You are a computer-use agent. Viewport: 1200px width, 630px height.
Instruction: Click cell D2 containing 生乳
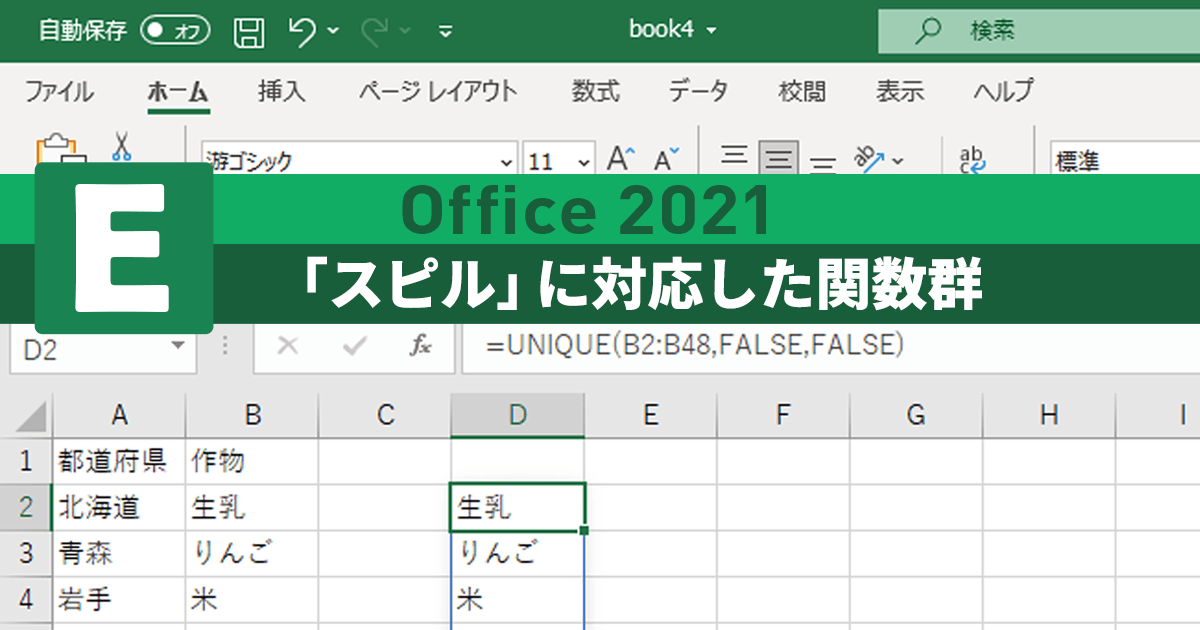point(518,507)
